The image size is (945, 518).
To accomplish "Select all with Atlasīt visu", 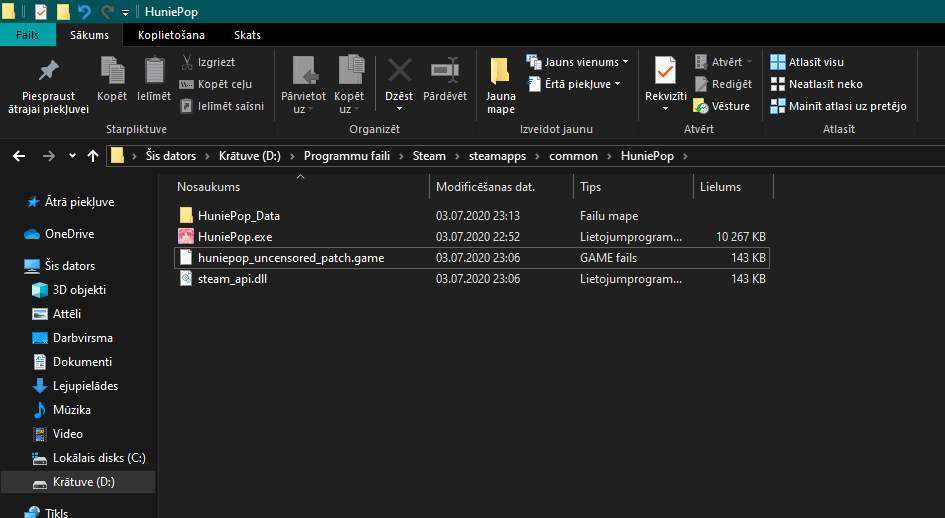I will click(x=807, y=62).
